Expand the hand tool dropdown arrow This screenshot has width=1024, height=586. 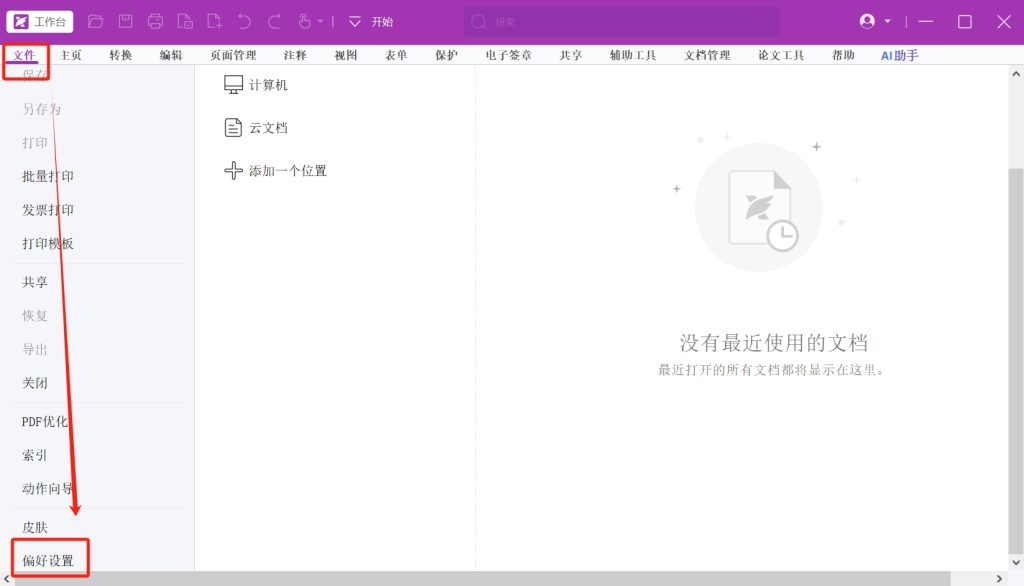click(321, 21)
